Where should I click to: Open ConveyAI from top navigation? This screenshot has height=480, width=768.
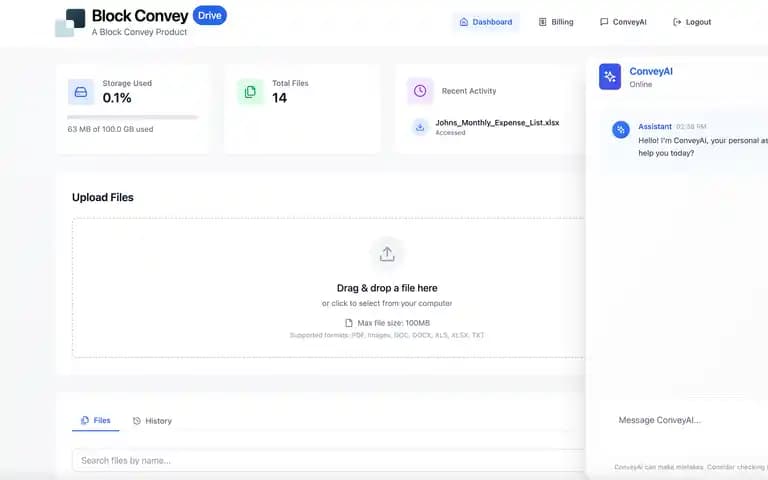[x=623, y=22]
